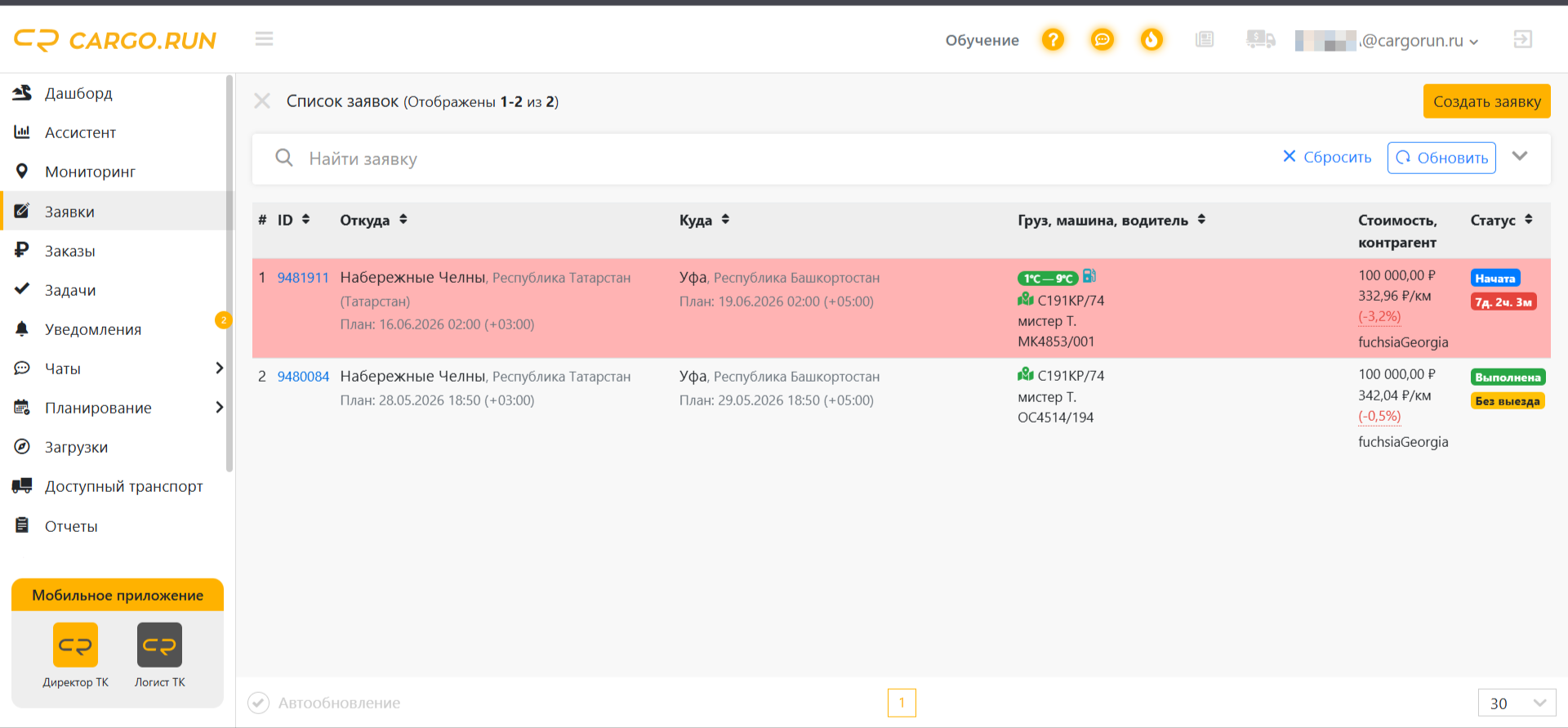This screenshot has width=1568, height=728.
Task: Click the Начата status badge
Action: click(1494, 278)
